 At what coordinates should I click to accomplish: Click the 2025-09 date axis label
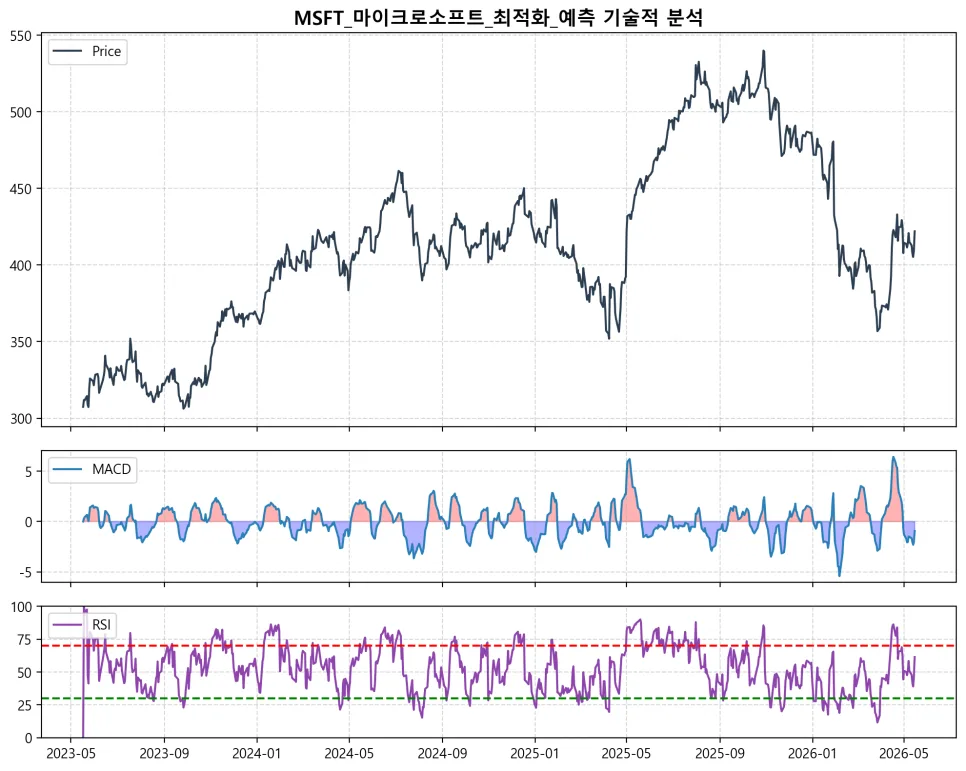click(720, 754)
